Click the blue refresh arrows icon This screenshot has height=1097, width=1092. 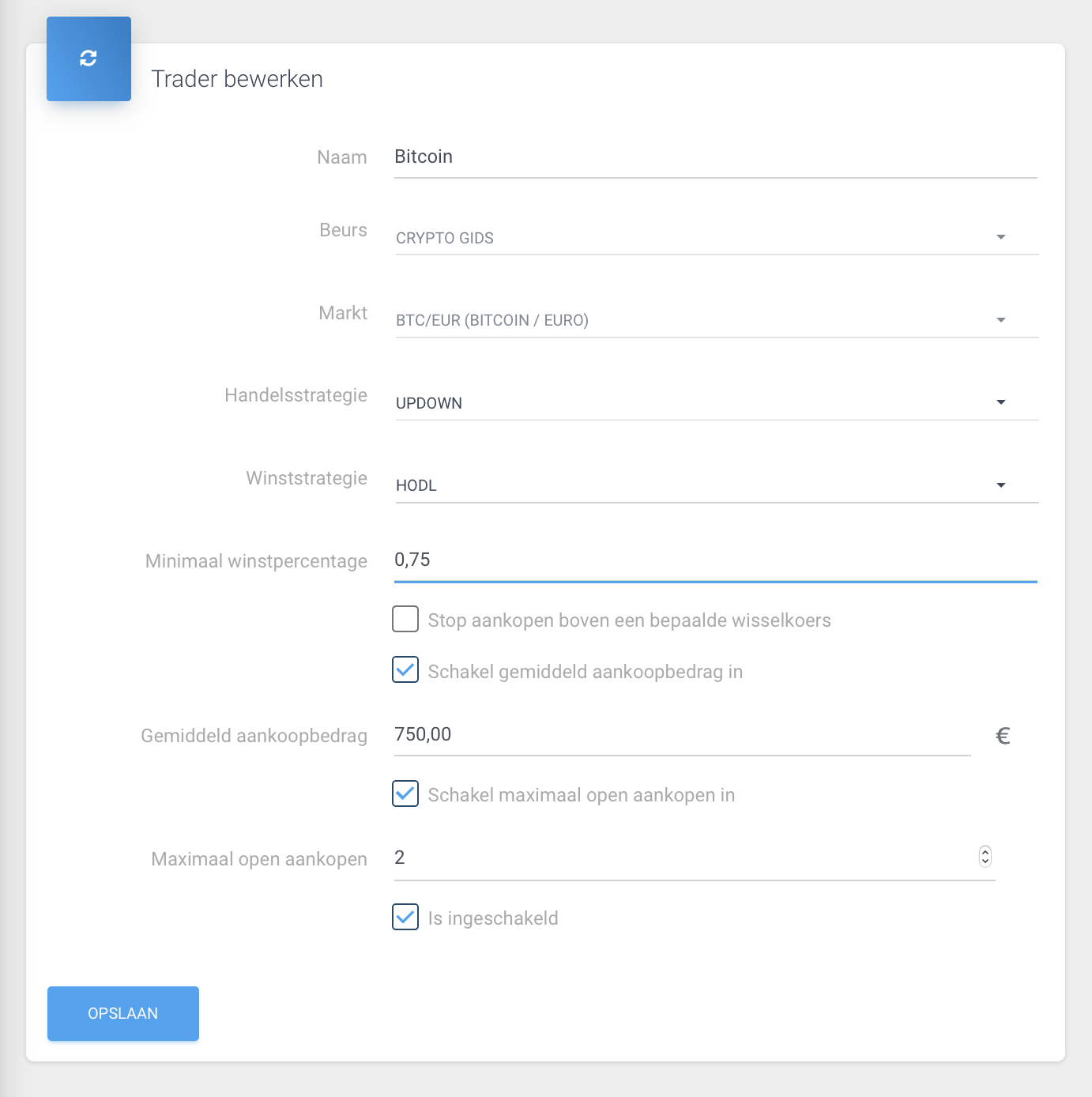pyautogui.click(x=88, y=58)
